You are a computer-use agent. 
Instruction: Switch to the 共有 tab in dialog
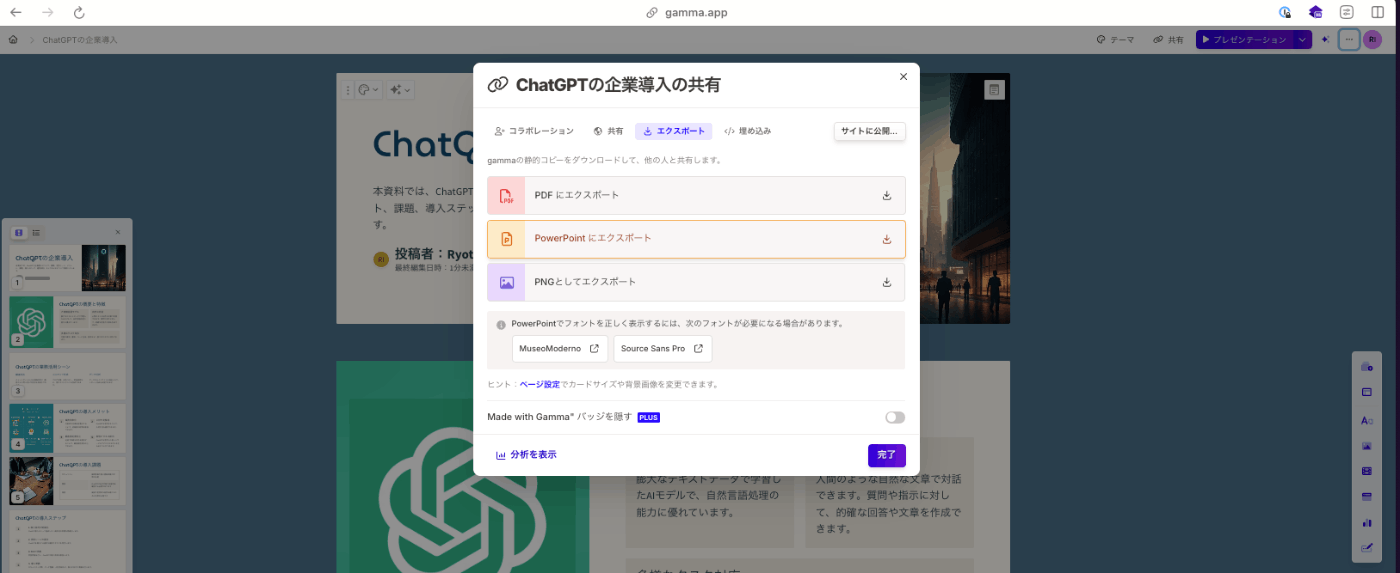tap(608, 131)
